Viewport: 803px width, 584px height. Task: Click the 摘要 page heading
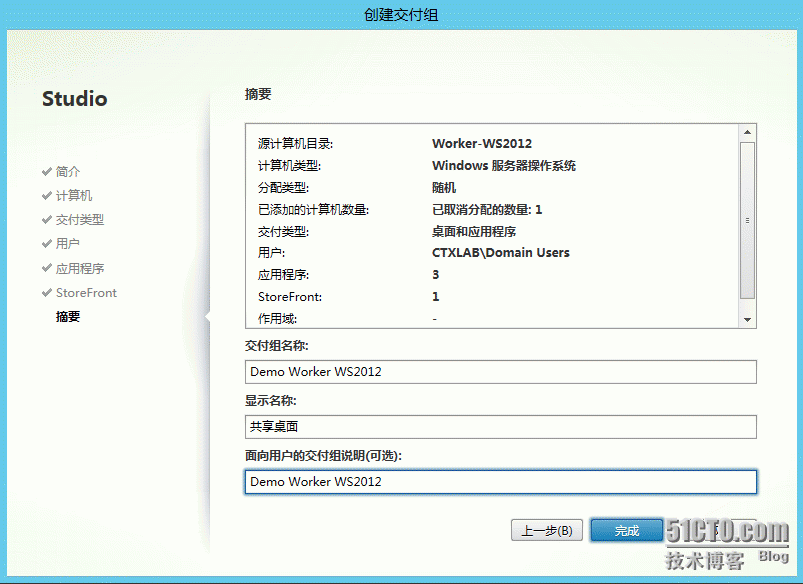click(258, 94)
